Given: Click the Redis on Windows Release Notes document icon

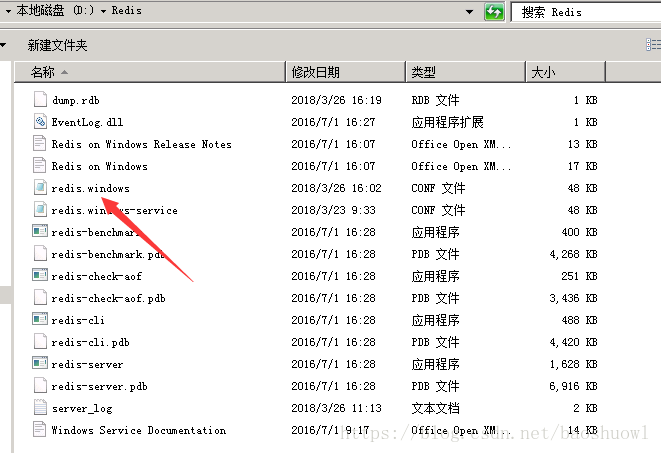Looking at the screenshot, I should point(40,143).
